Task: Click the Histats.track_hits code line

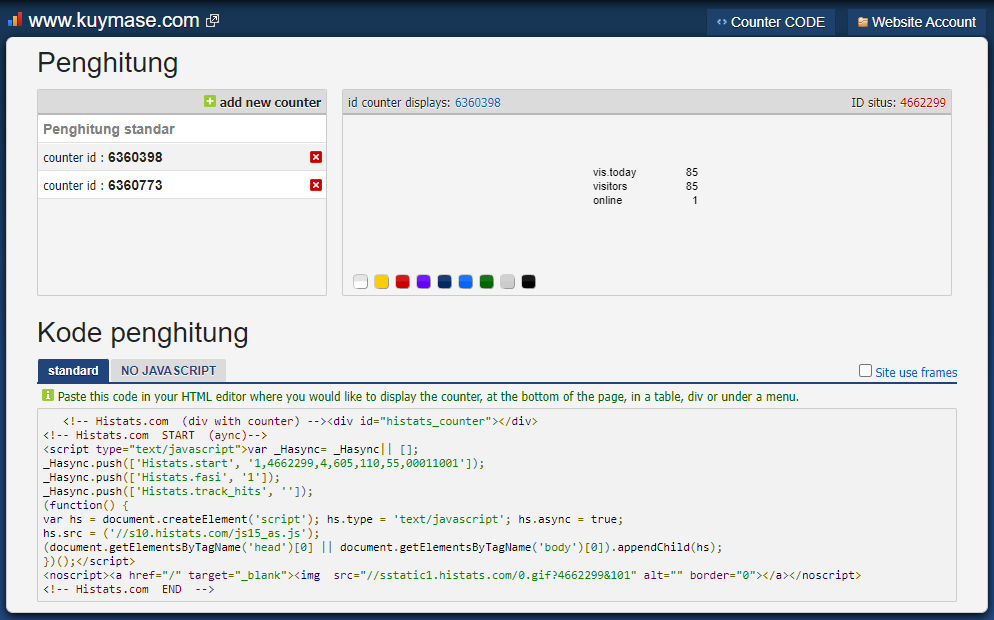Action: (x=178, y=491)
